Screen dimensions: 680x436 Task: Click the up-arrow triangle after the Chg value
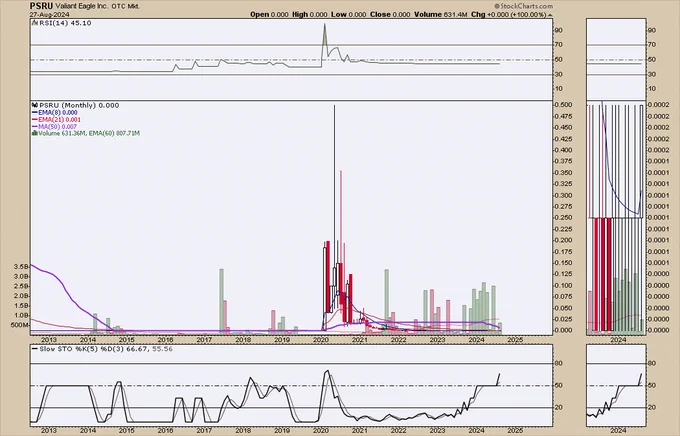click(x=550, y=15)
